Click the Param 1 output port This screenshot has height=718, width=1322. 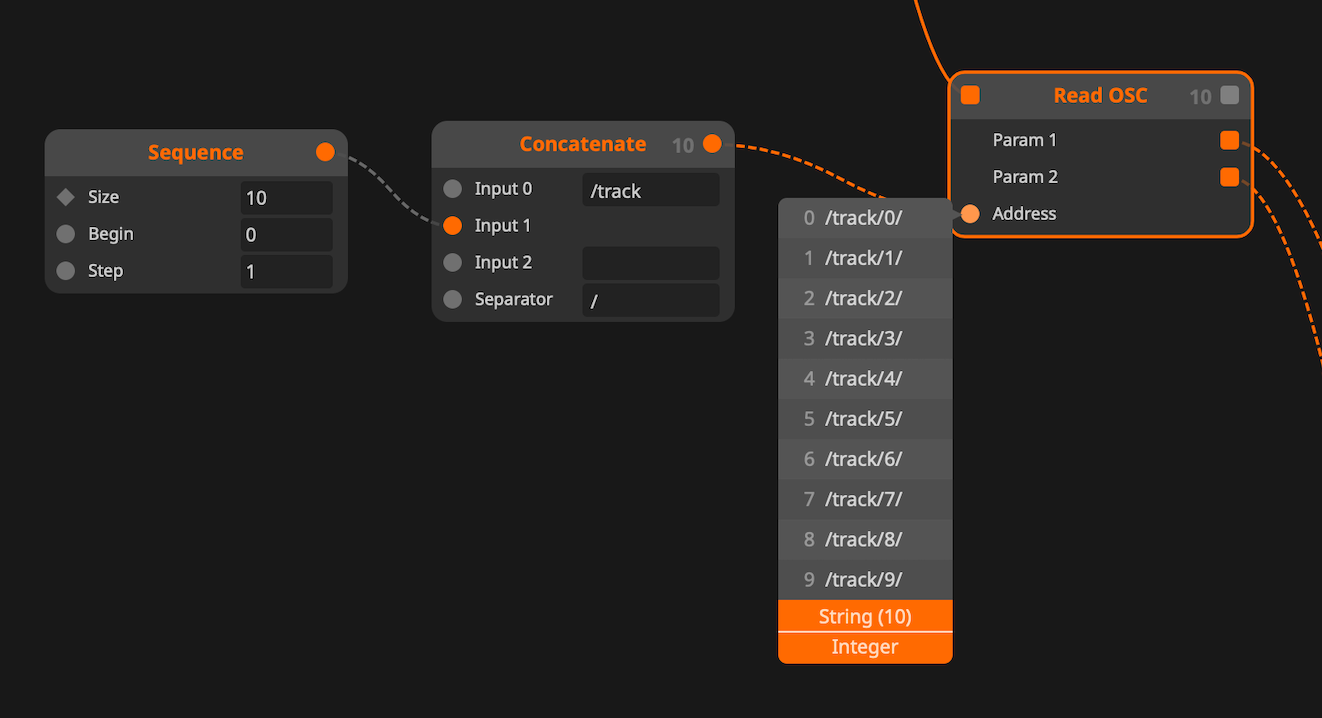(x=1229, y=140)
